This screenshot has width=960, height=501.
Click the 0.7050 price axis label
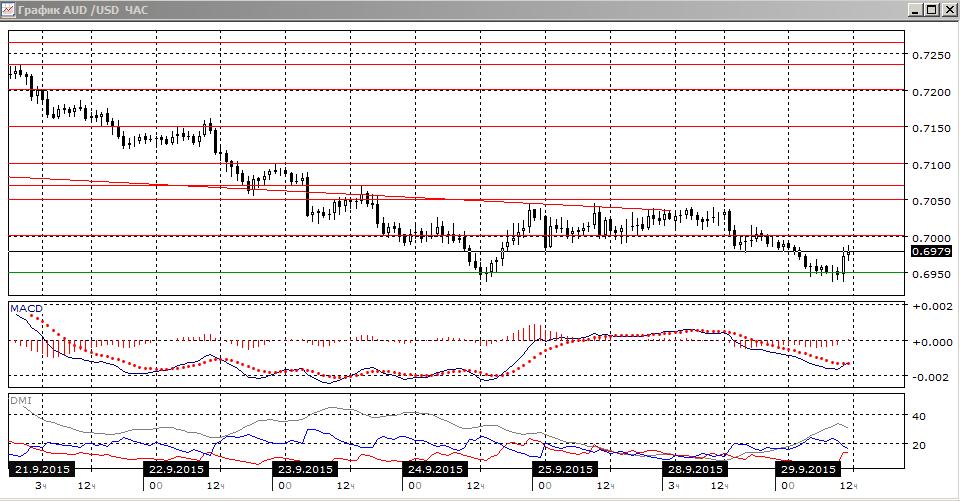931,202
